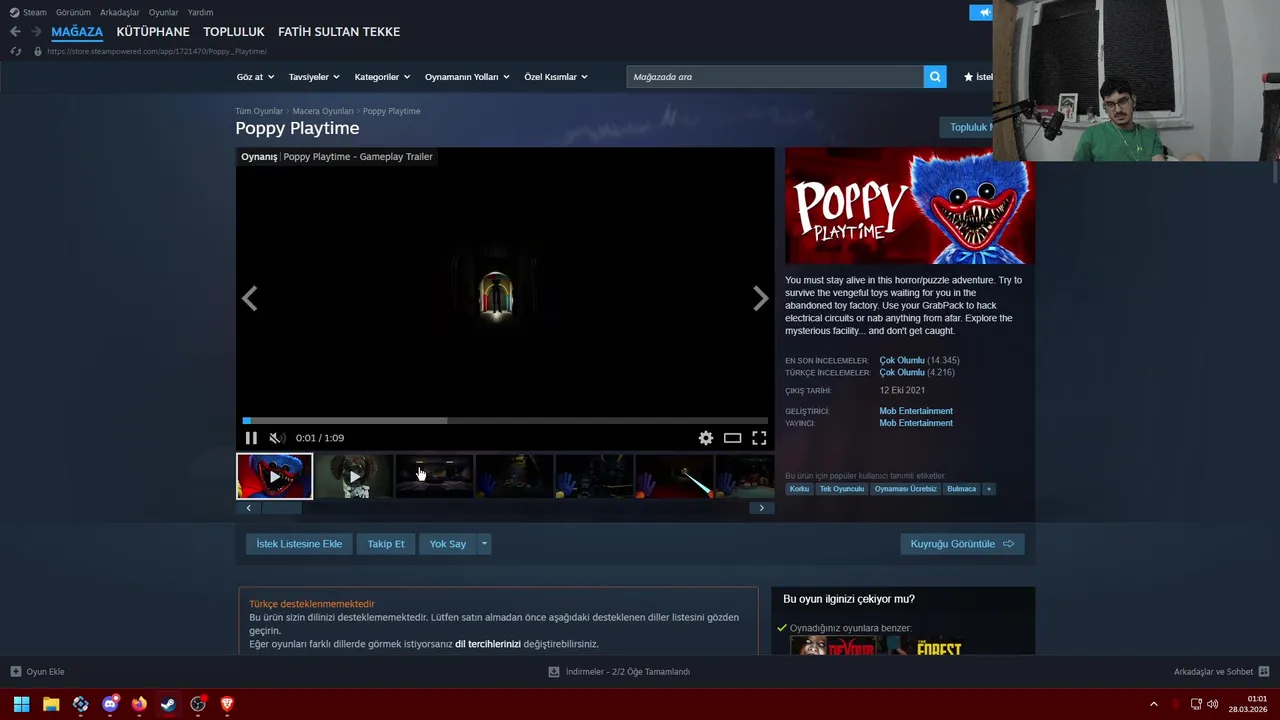This screenshot has height=720, width=1280.
Task: Click thumbnail strip right scroll arrow
Action: coord(761,508)
